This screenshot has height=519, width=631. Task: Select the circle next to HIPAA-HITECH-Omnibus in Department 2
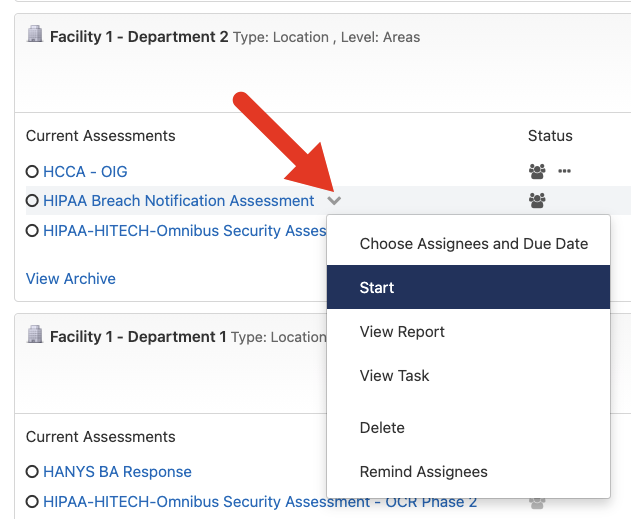tap(32, 231)
